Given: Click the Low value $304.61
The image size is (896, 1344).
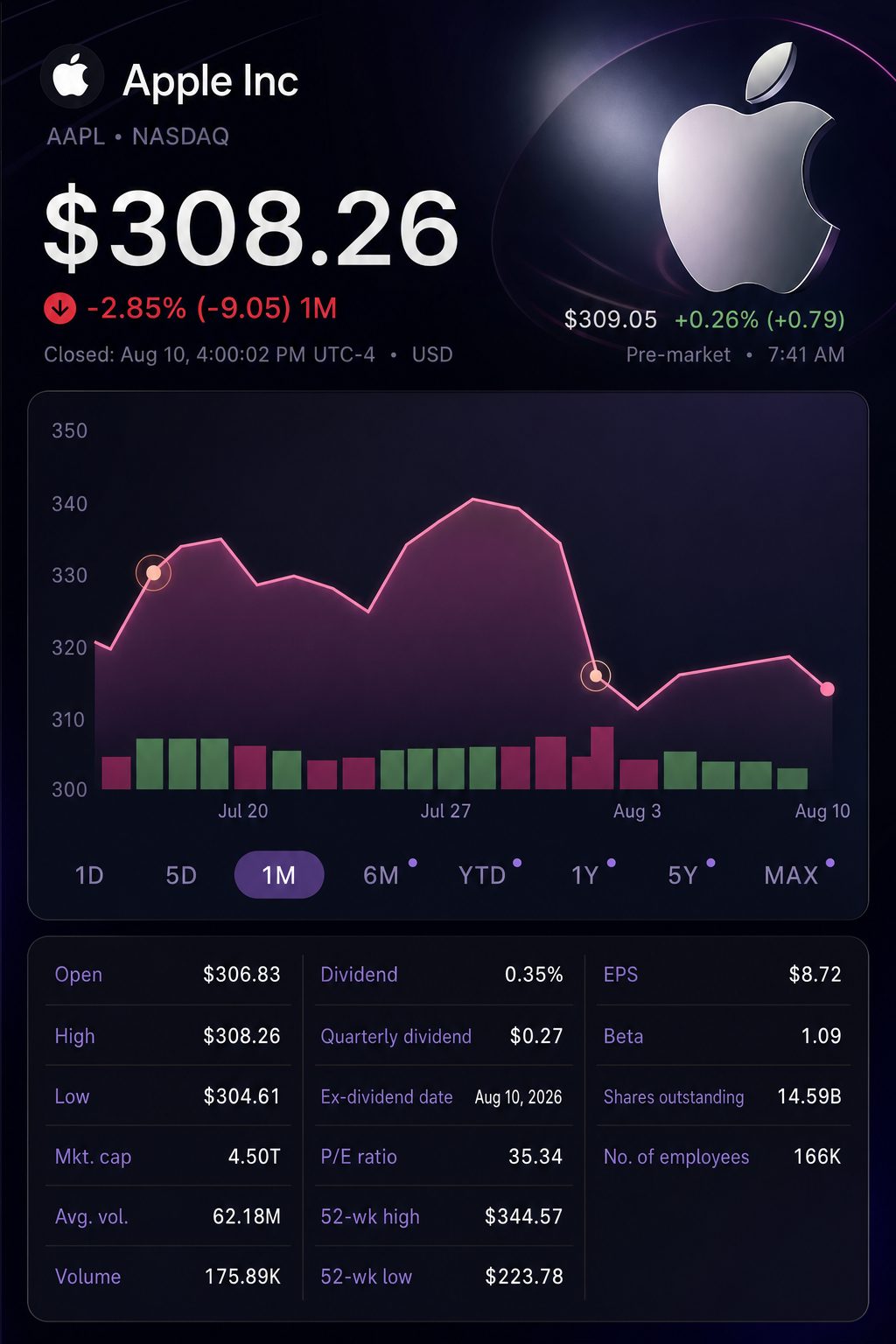Looking at the screenshot, I should point(241,1095).
